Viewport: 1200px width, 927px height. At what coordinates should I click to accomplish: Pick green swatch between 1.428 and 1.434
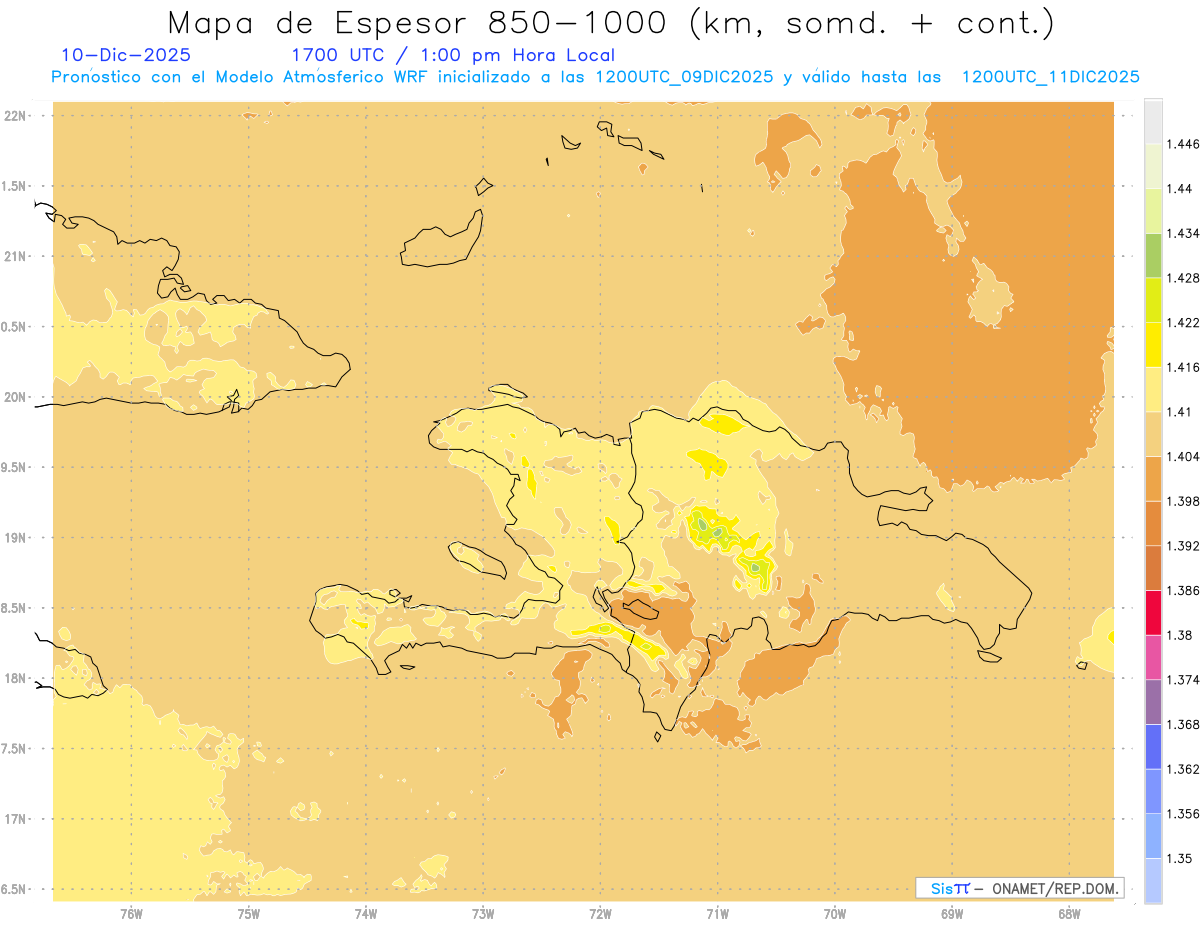1153,255
